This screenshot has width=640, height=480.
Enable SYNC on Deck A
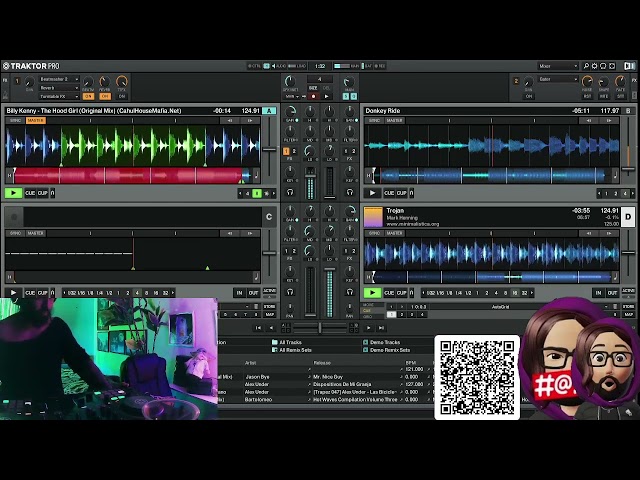(x=16, y=120)
